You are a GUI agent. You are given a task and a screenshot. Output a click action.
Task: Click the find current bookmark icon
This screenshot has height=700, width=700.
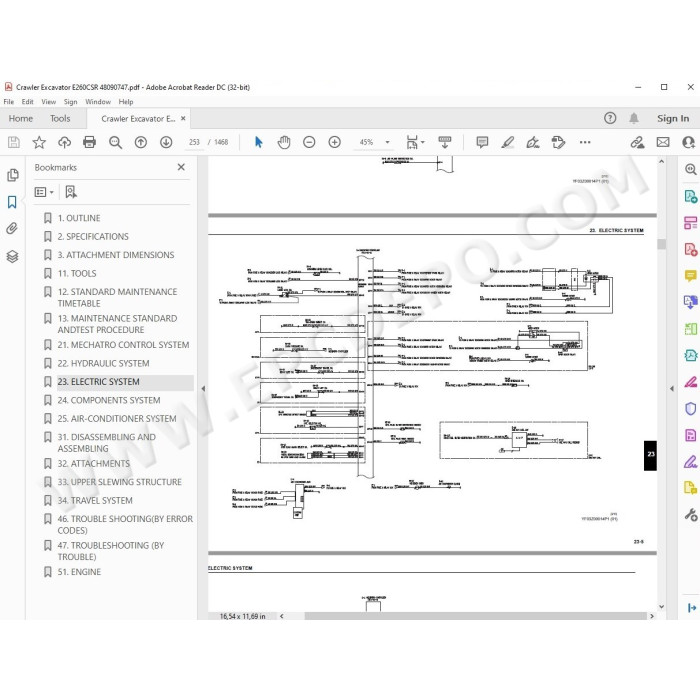[71, 192]
